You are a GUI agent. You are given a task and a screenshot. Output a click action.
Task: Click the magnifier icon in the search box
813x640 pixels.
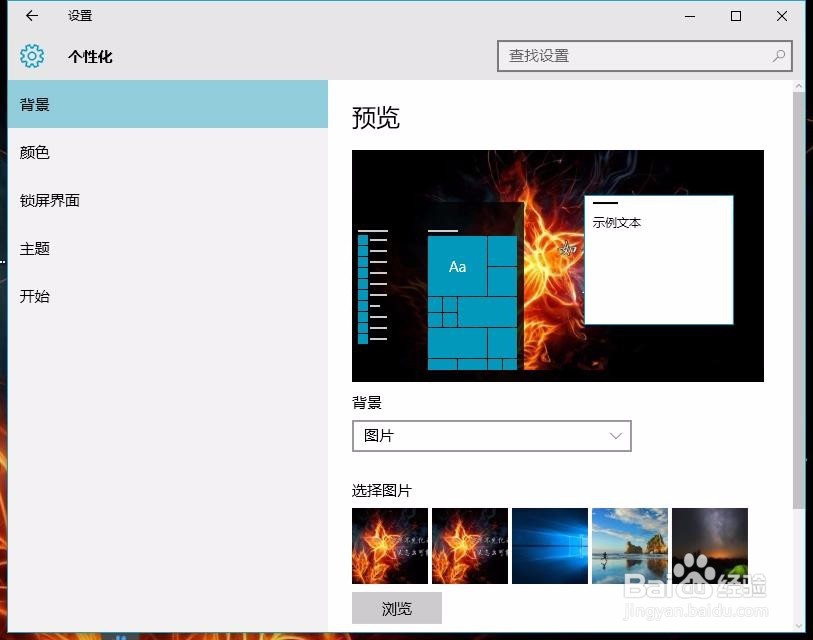coord(778,57)
